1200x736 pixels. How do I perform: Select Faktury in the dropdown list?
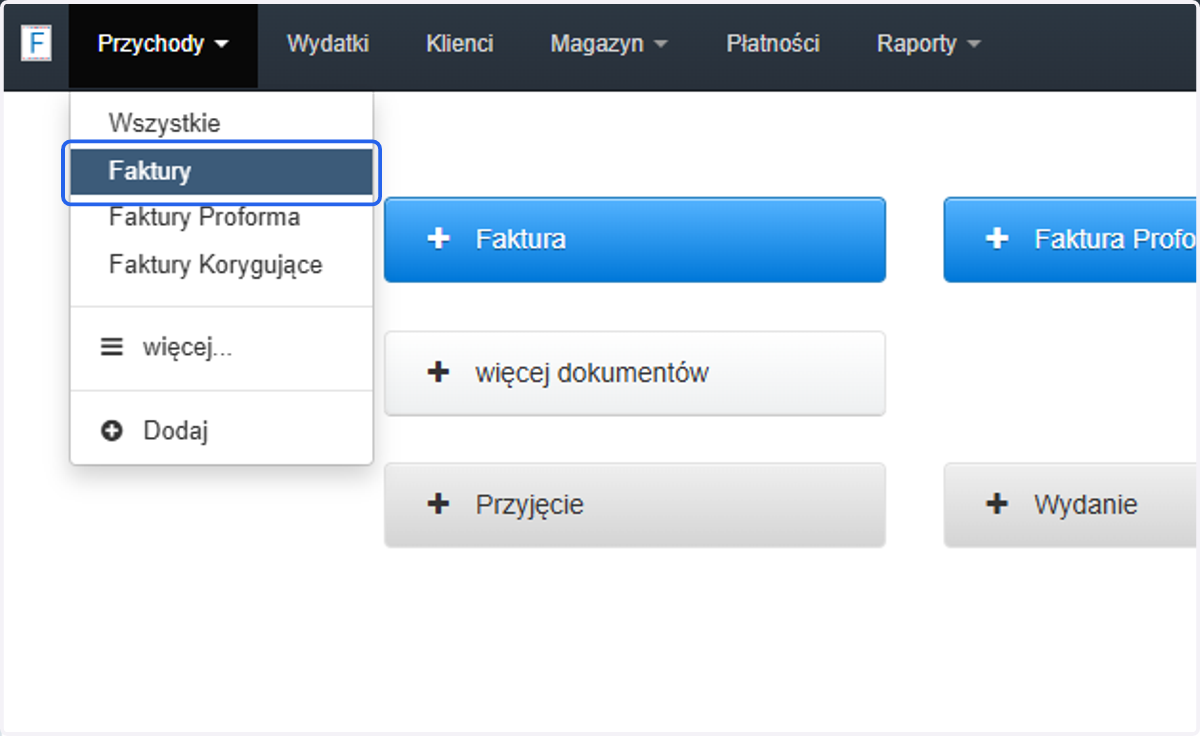[x=221, y=172]
